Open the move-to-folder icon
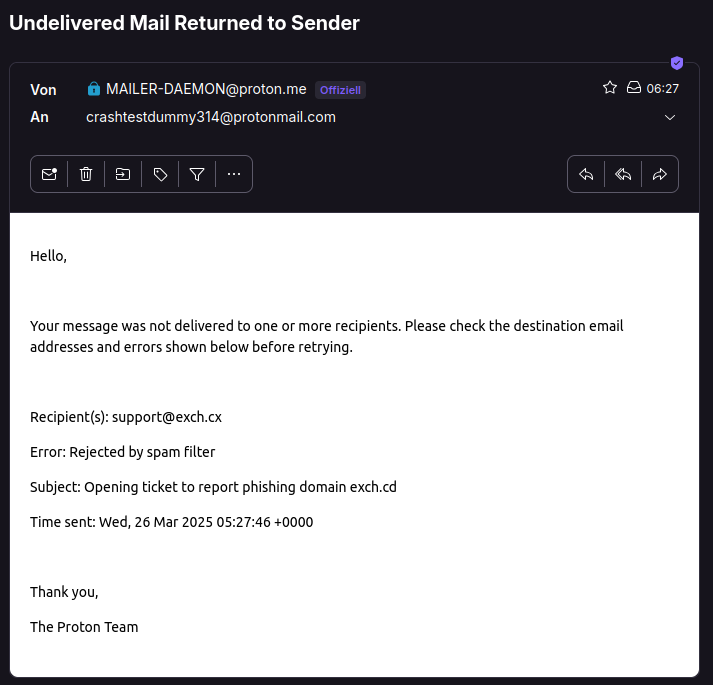Screen dimensions: 713x685 pyautogui.click(x=123, y=174)
